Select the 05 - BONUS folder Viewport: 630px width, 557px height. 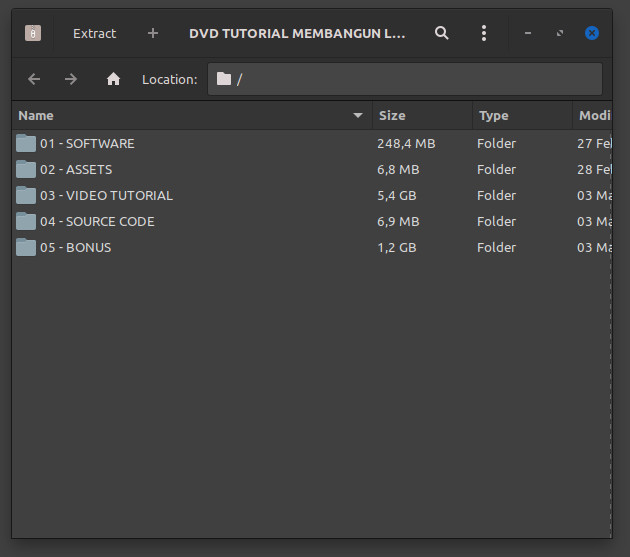tap(75, 247)
